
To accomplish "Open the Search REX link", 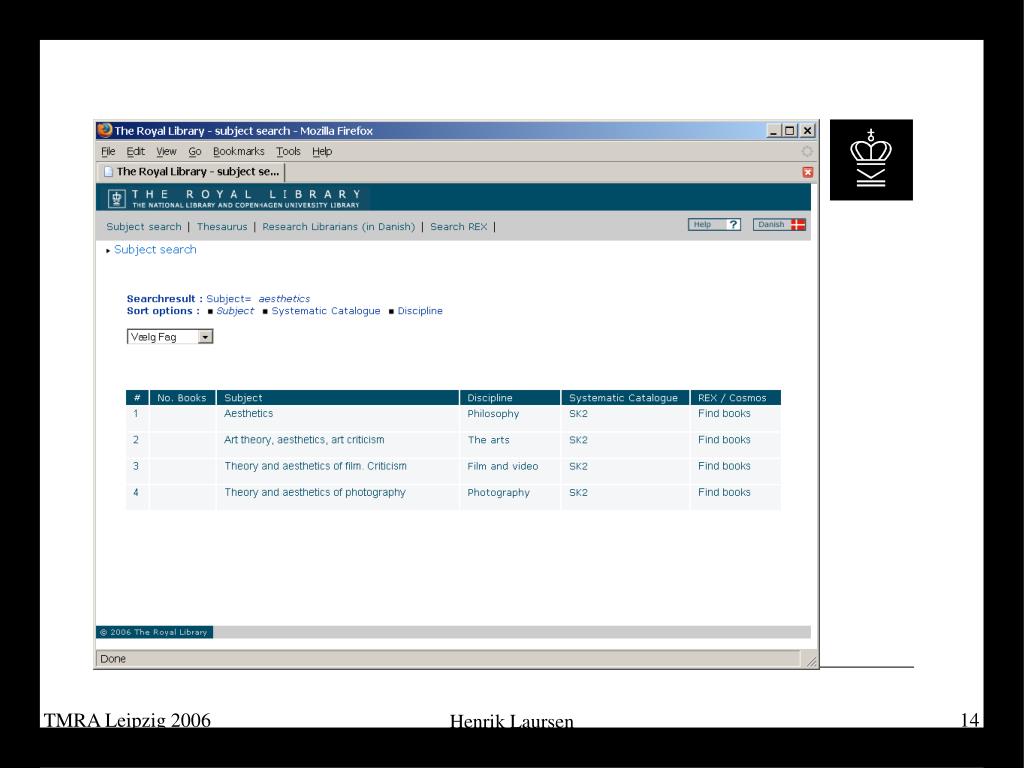I will click(458, 227).
